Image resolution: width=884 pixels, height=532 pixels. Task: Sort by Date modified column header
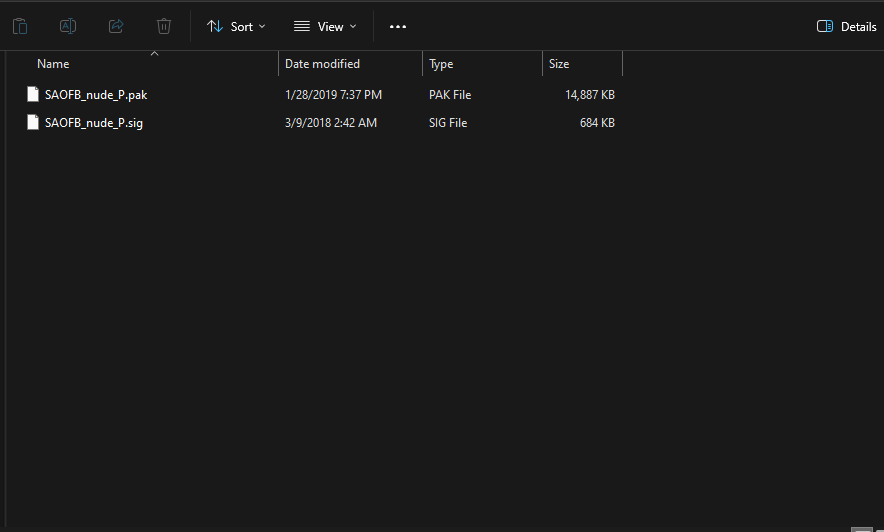(322, 64)
